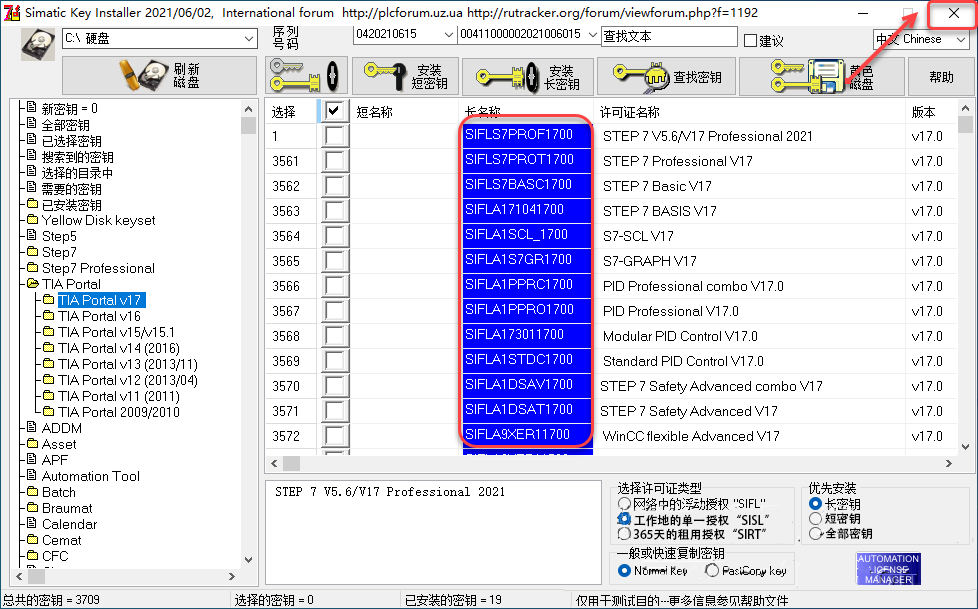Click the refresh disk (刷新磁盘) toolbar icon

160,75
